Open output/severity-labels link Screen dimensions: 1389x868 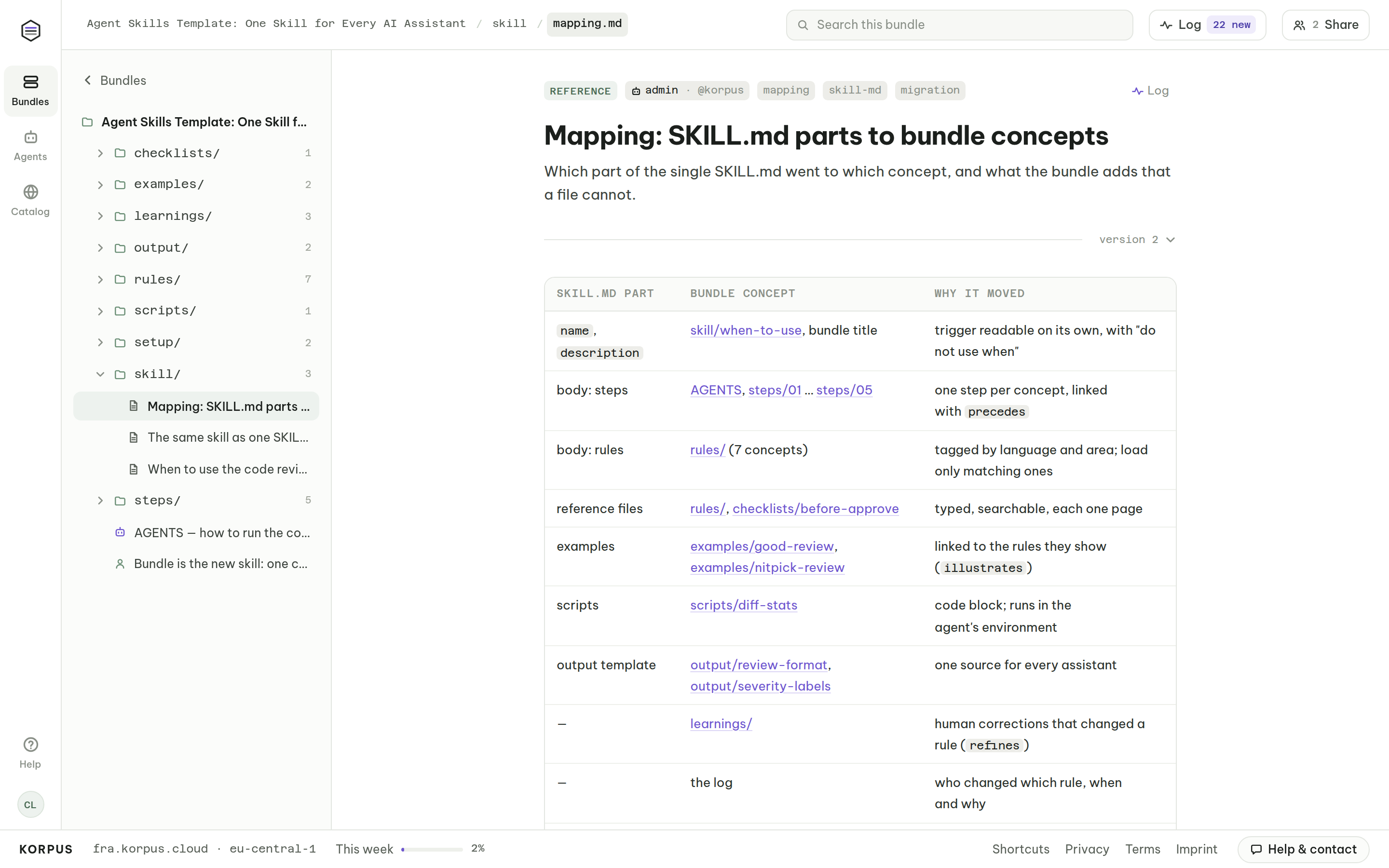(760, 686)
